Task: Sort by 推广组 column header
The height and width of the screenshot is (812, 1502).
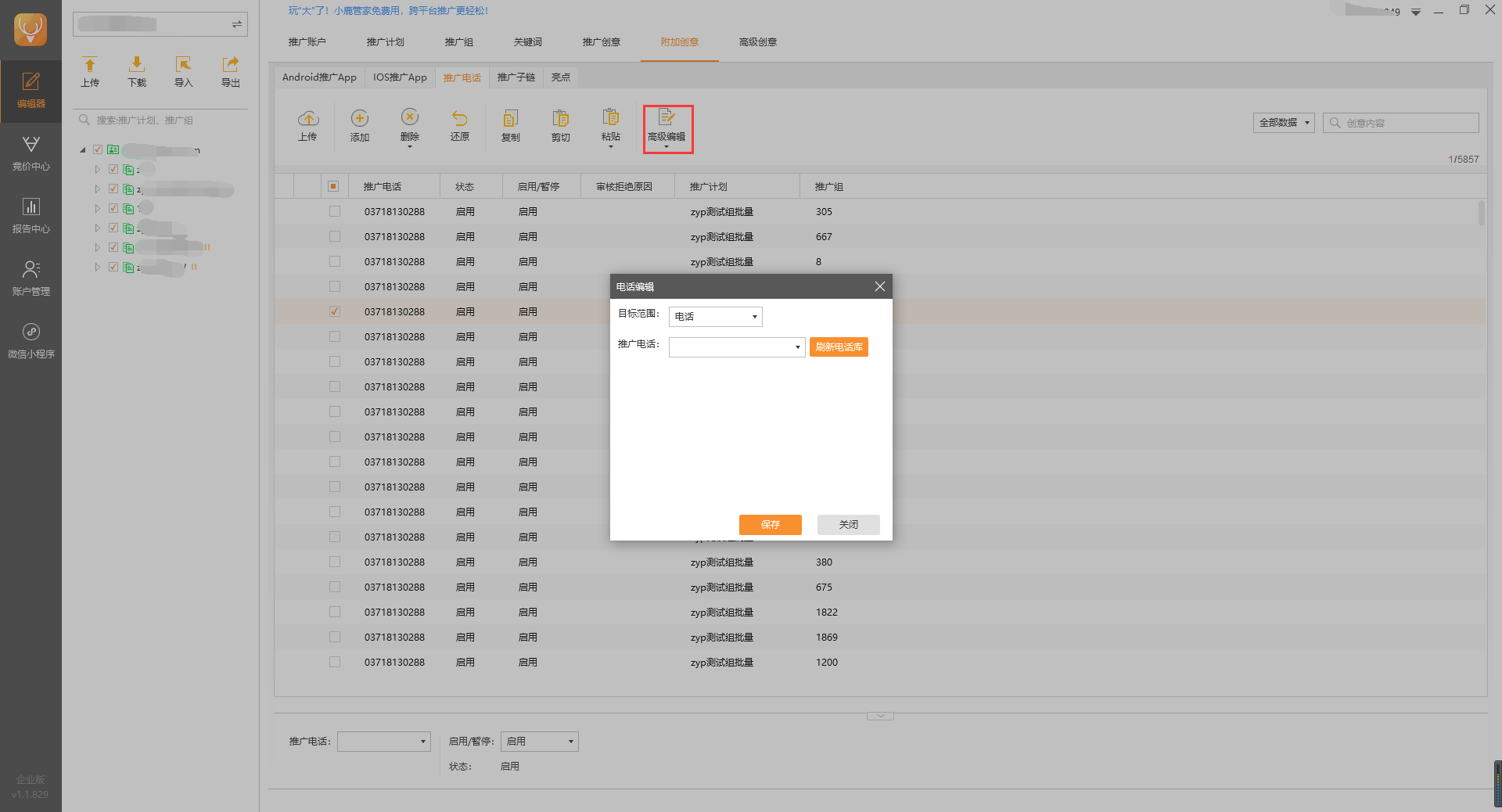Action: [x=829, y=187]
